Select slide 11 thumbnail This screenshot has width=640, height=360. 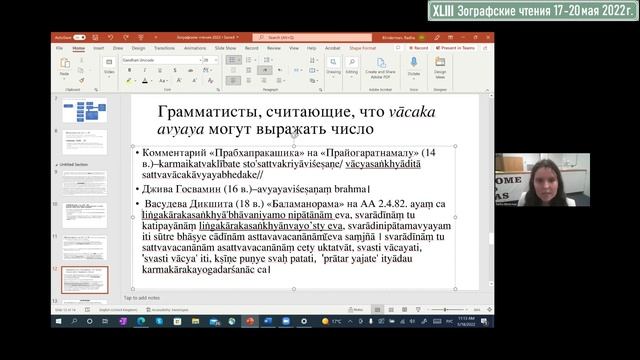point(85,247)
